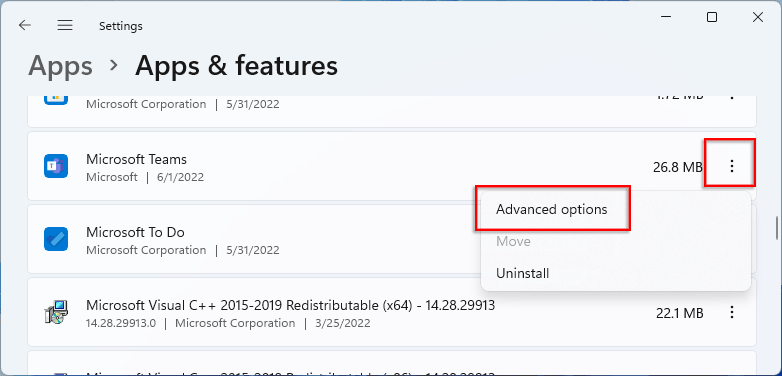Click the Settings window title
782x376 pixels.
[x=121, y=26]
